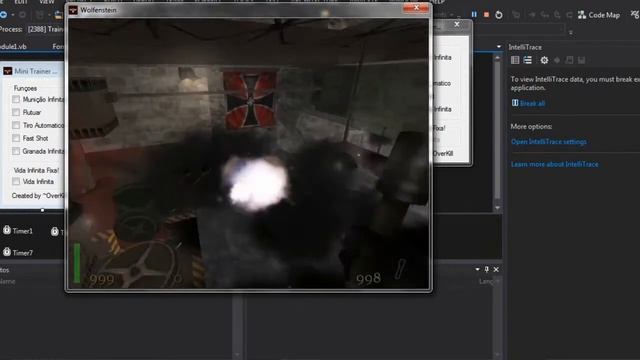Click the 998 ammo counter in Wolfenstein
The image size is (640, 360).
369,279
